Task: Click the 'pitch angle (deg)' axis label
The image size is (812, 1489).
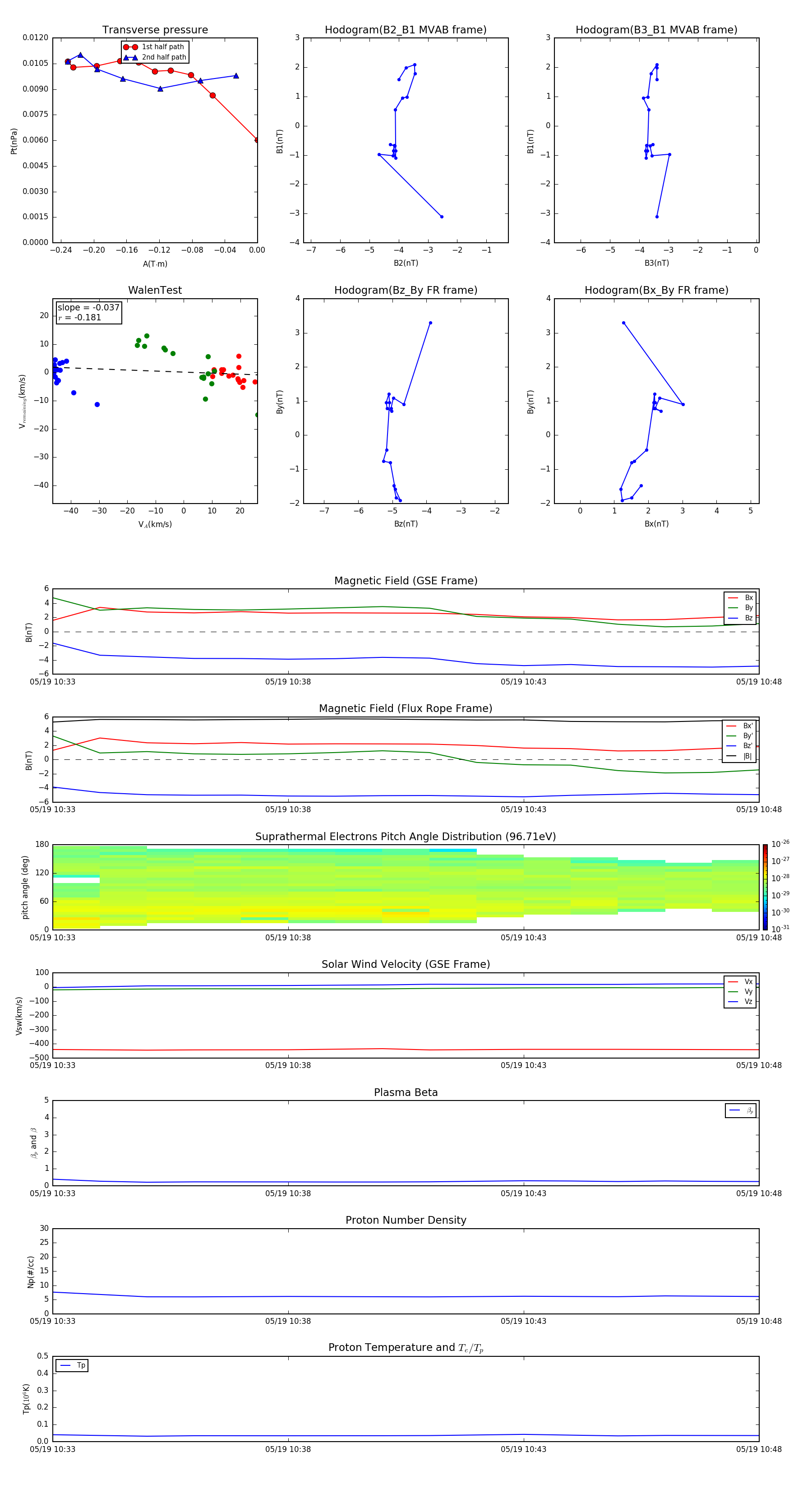Action: tap(25, 887)
